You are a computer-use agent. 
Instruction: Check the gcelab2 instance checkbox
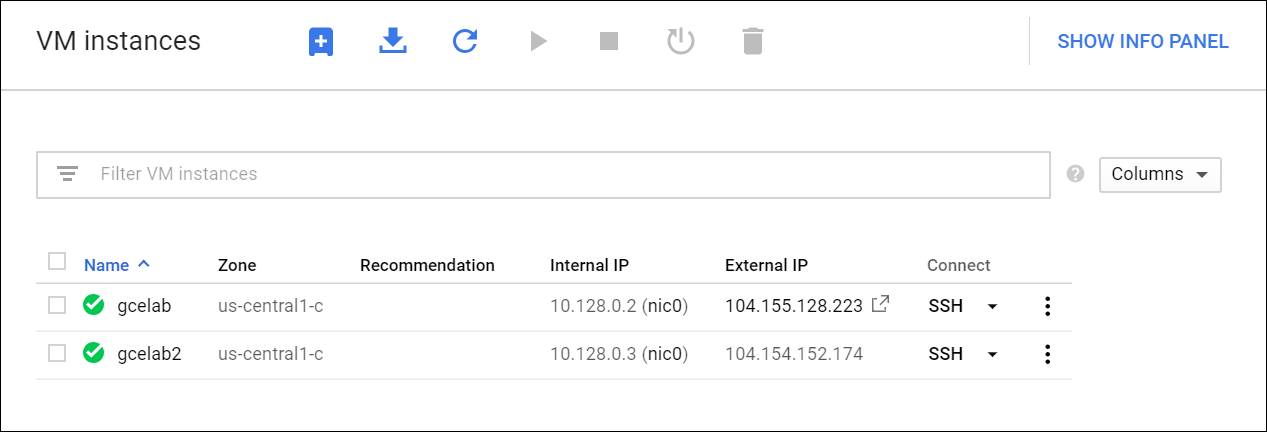click(57, 353)
